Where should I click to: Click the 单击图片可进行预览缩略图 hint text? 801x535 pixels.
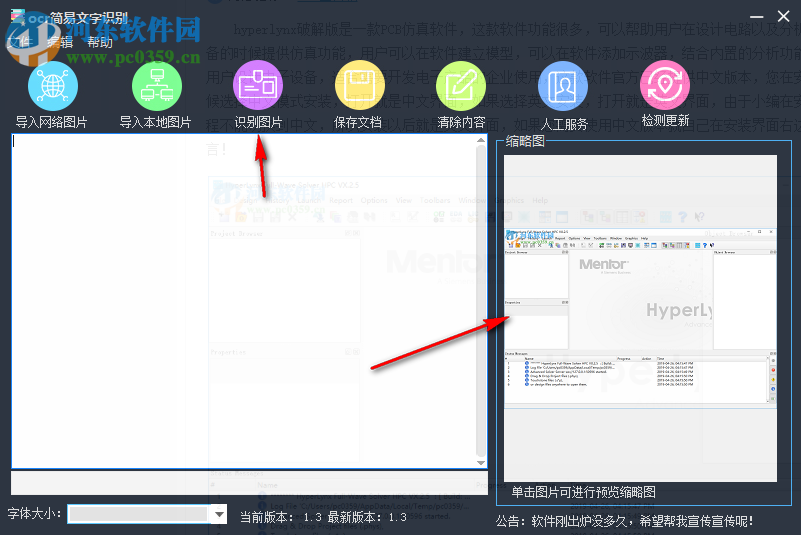583,492
